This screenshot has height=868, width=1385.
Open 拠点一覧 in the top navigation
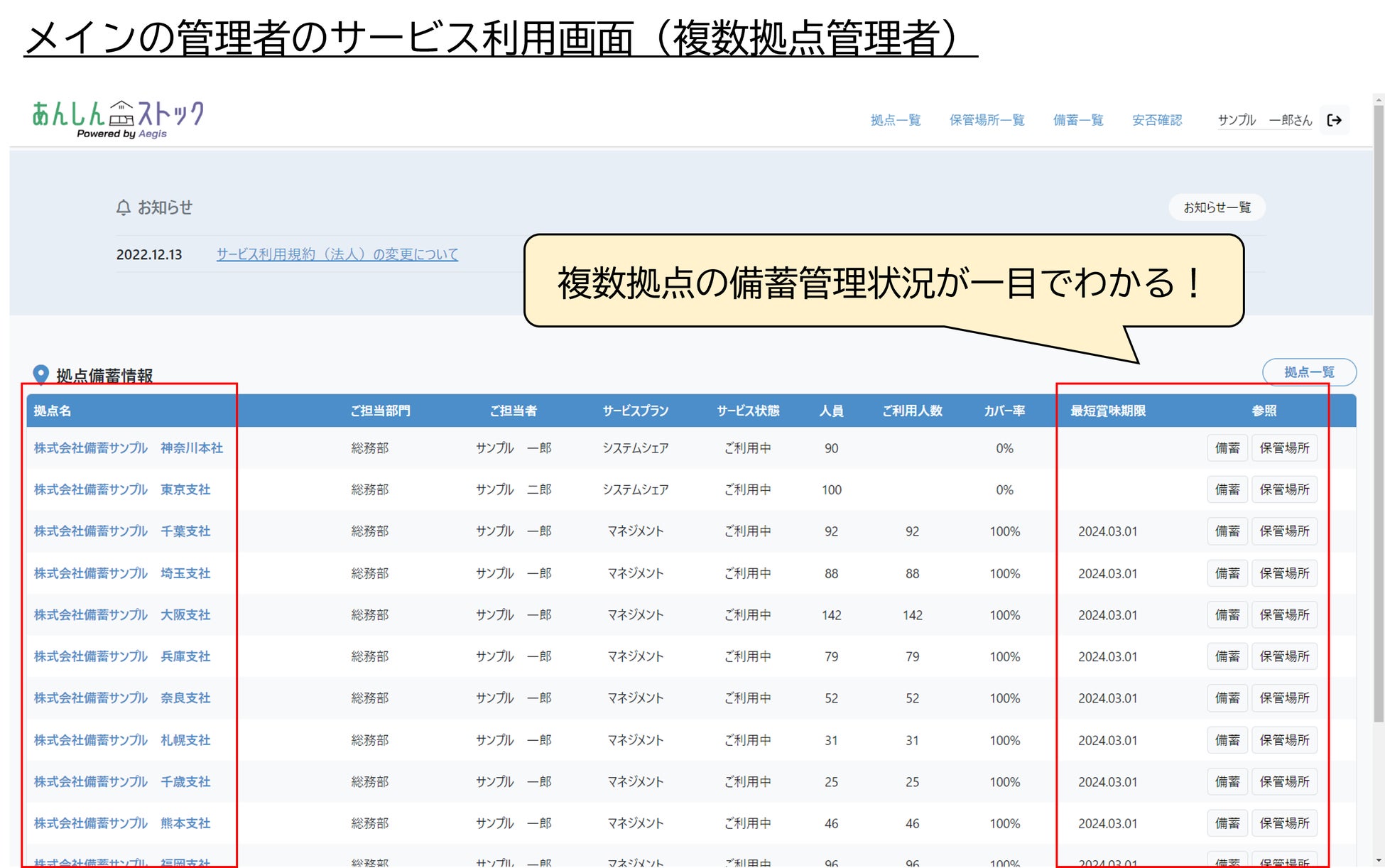coord(895,120)
